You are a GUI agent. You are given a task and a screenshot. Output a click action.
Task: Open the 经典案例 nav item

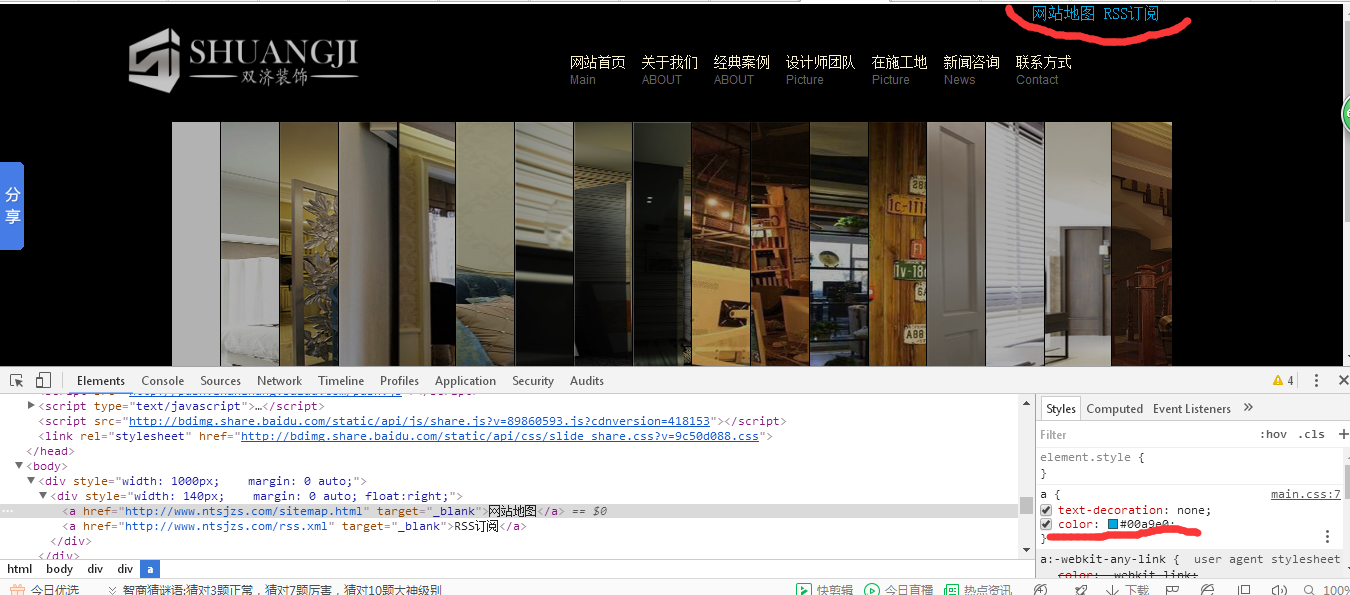[741, 70]
